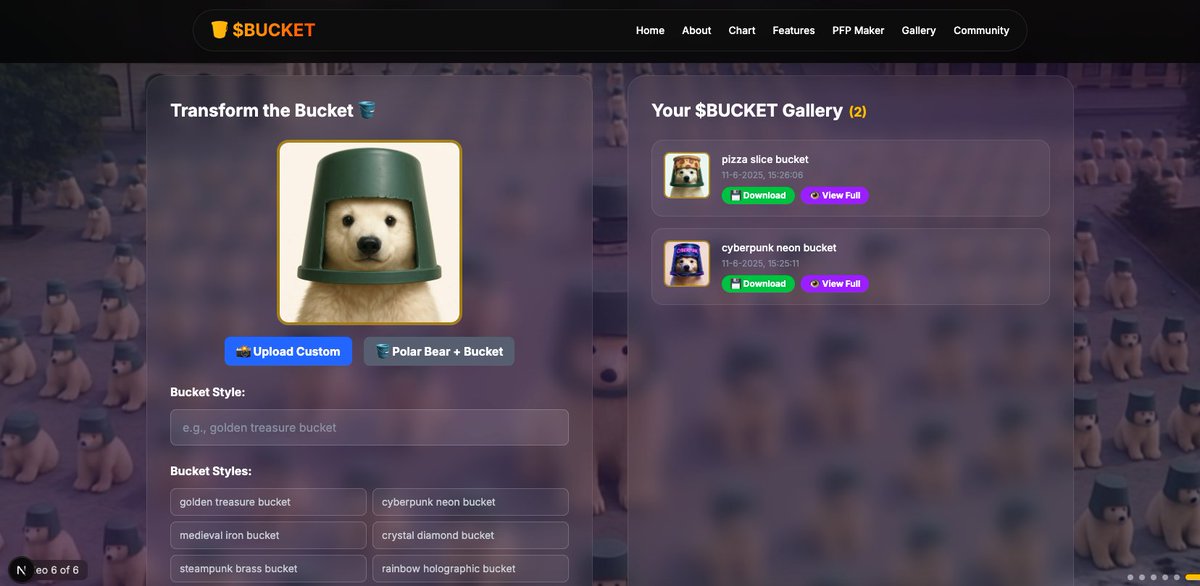This screenshot has width=1200, height=586.
Task: Pick the crystal diamond bucket style
Action: 470,535
